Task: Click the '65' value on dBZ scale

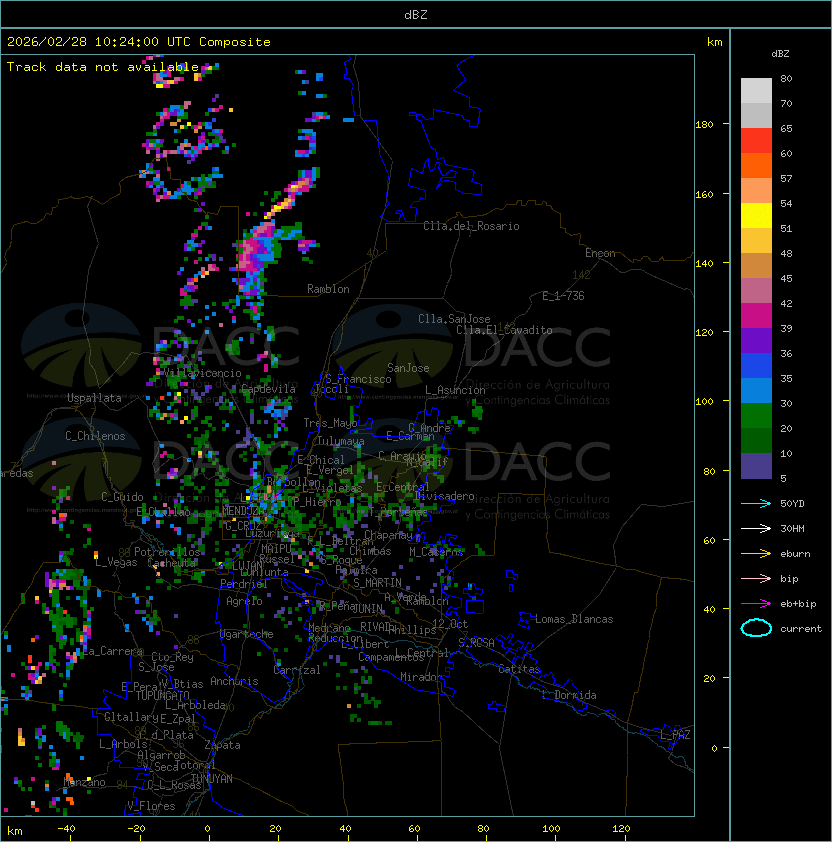Action: [x=786, y=129]
